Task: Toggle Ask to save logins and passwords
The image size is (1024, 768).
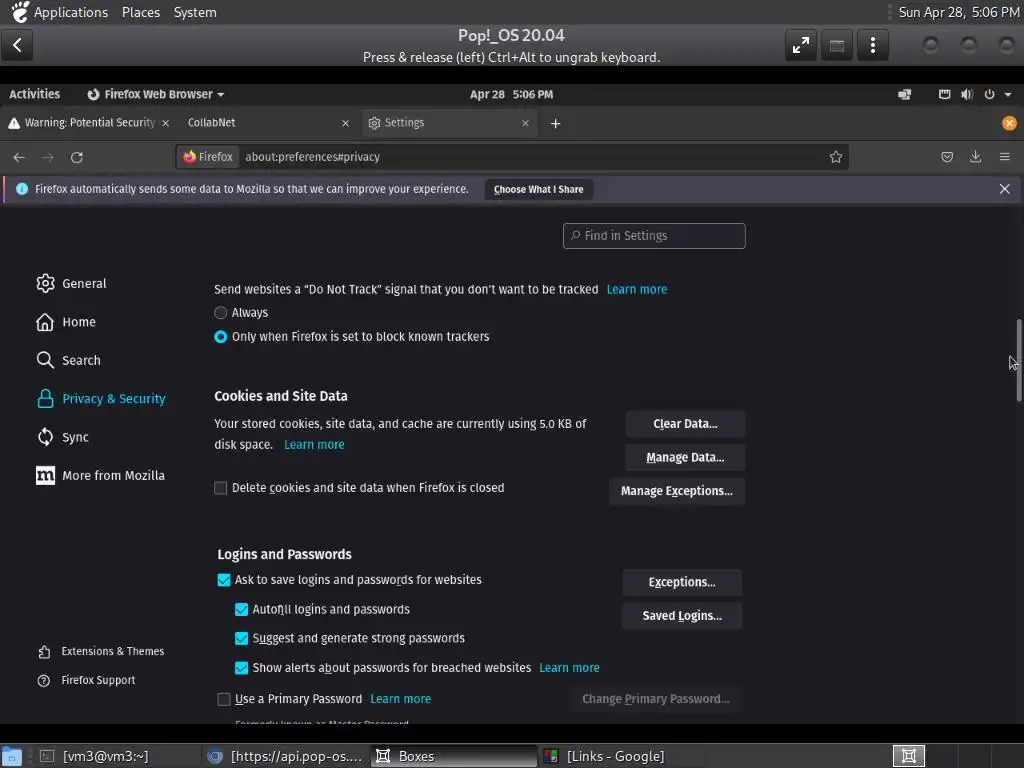Action: [224, 580]
